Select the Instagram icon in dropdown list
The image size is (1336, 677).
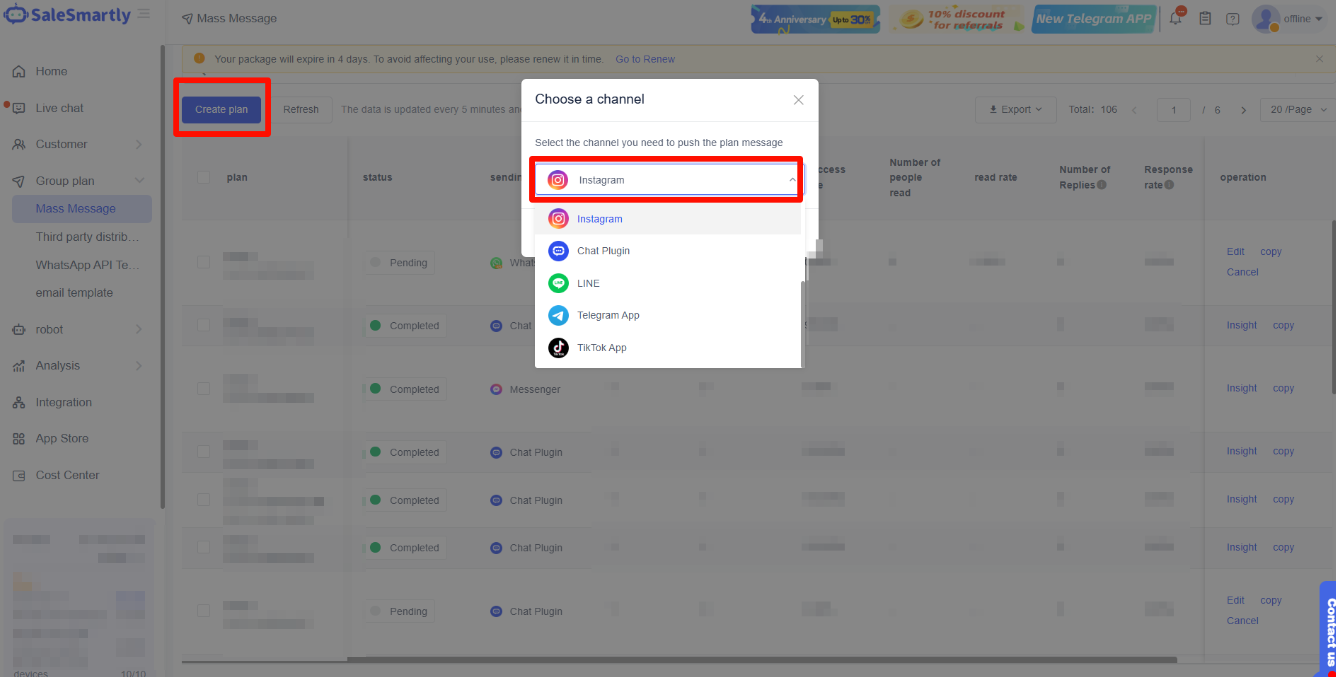point(558,219)
